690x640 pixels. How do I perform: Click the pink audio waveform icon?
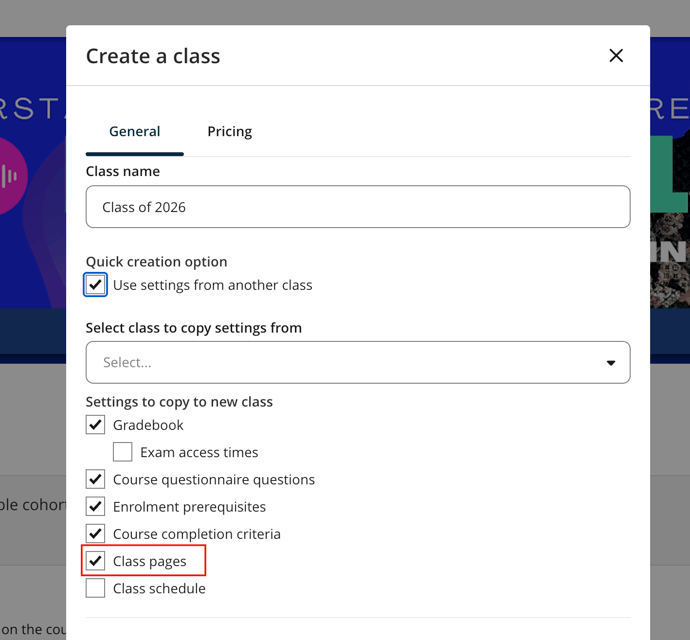click(x=10, y=176)
